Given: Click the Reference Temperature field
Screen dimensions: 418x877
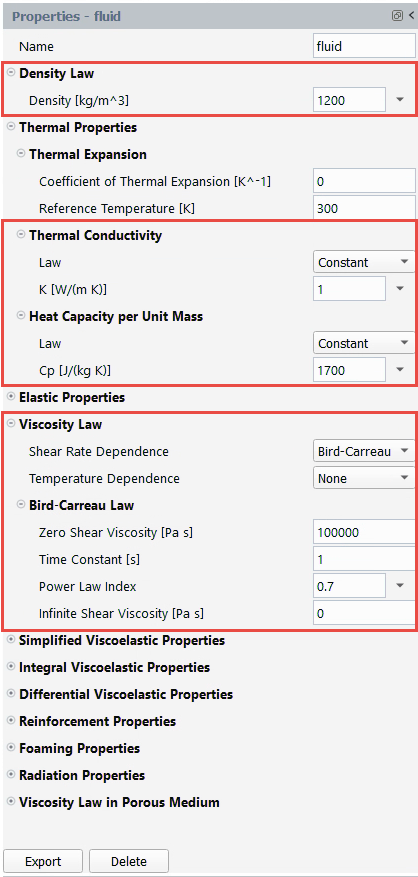Looking at the screenshot, I should [x=364, y=209].
